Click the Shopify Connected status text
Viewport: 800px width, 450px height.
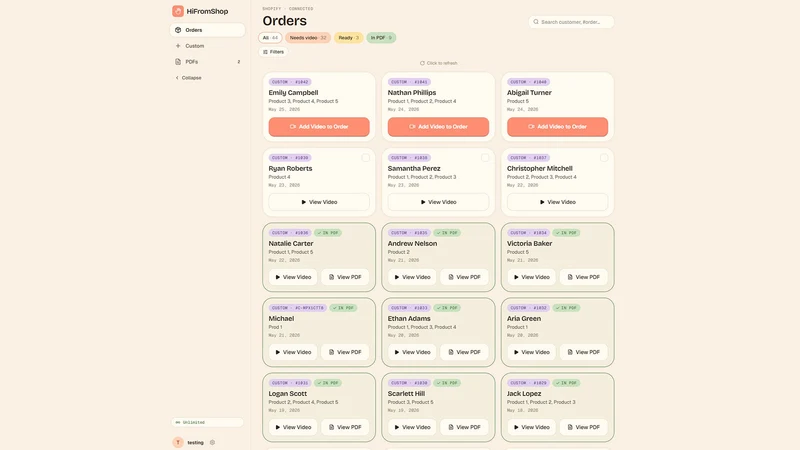coord(288,9)
